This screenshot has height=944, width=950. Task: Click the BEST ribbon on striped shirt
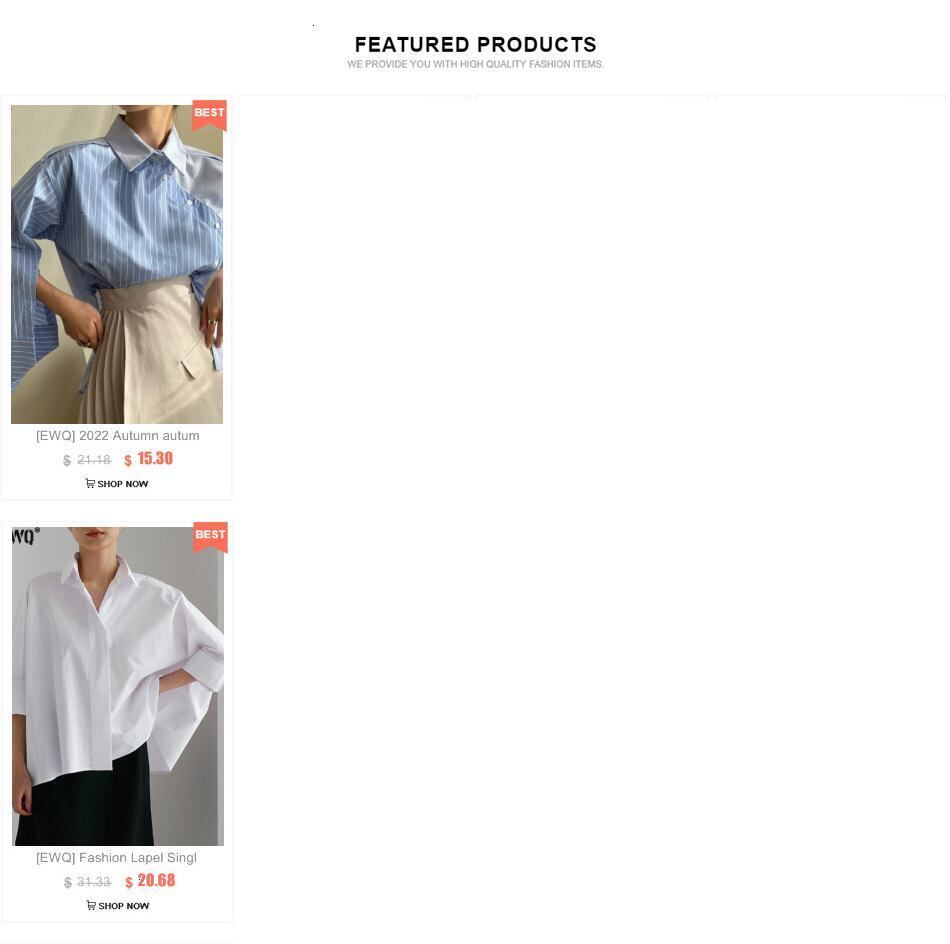click(x=209, y=115)
